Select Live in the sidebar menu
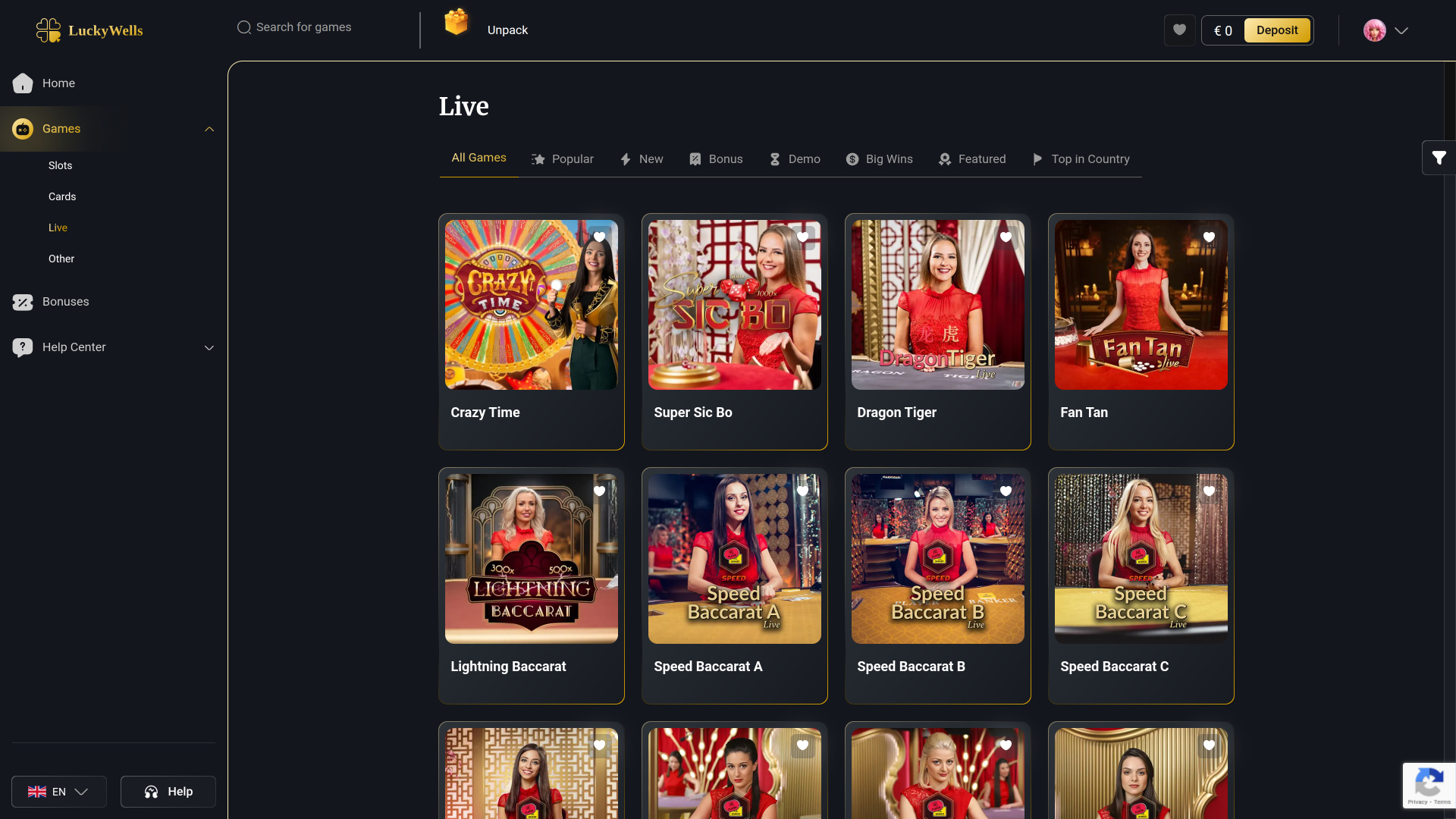The height and width of the screenshot is (819, 1456). [58, 227]
